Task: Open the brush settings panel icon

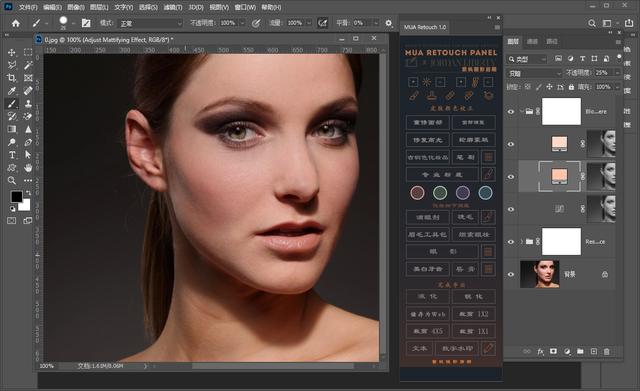Action: [x=86, y=23]
